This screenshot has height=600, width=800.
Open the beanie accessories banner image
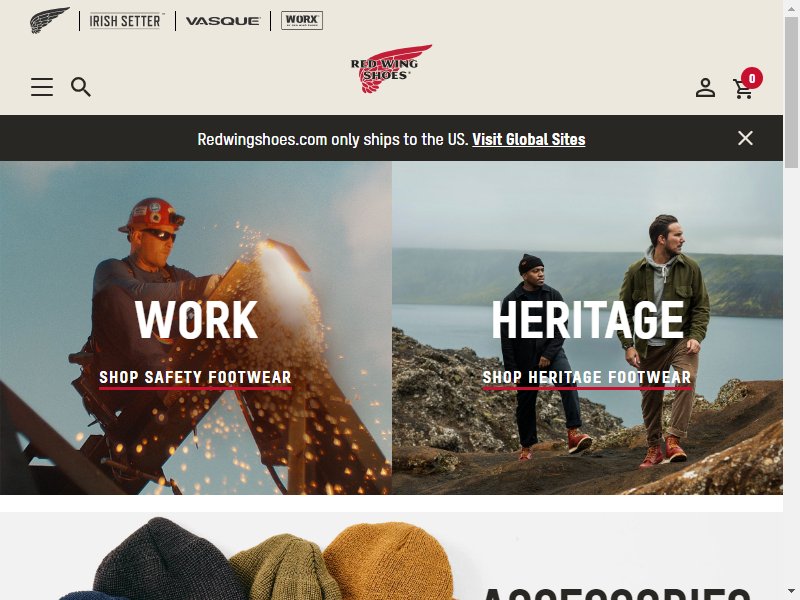click(391, 556)
